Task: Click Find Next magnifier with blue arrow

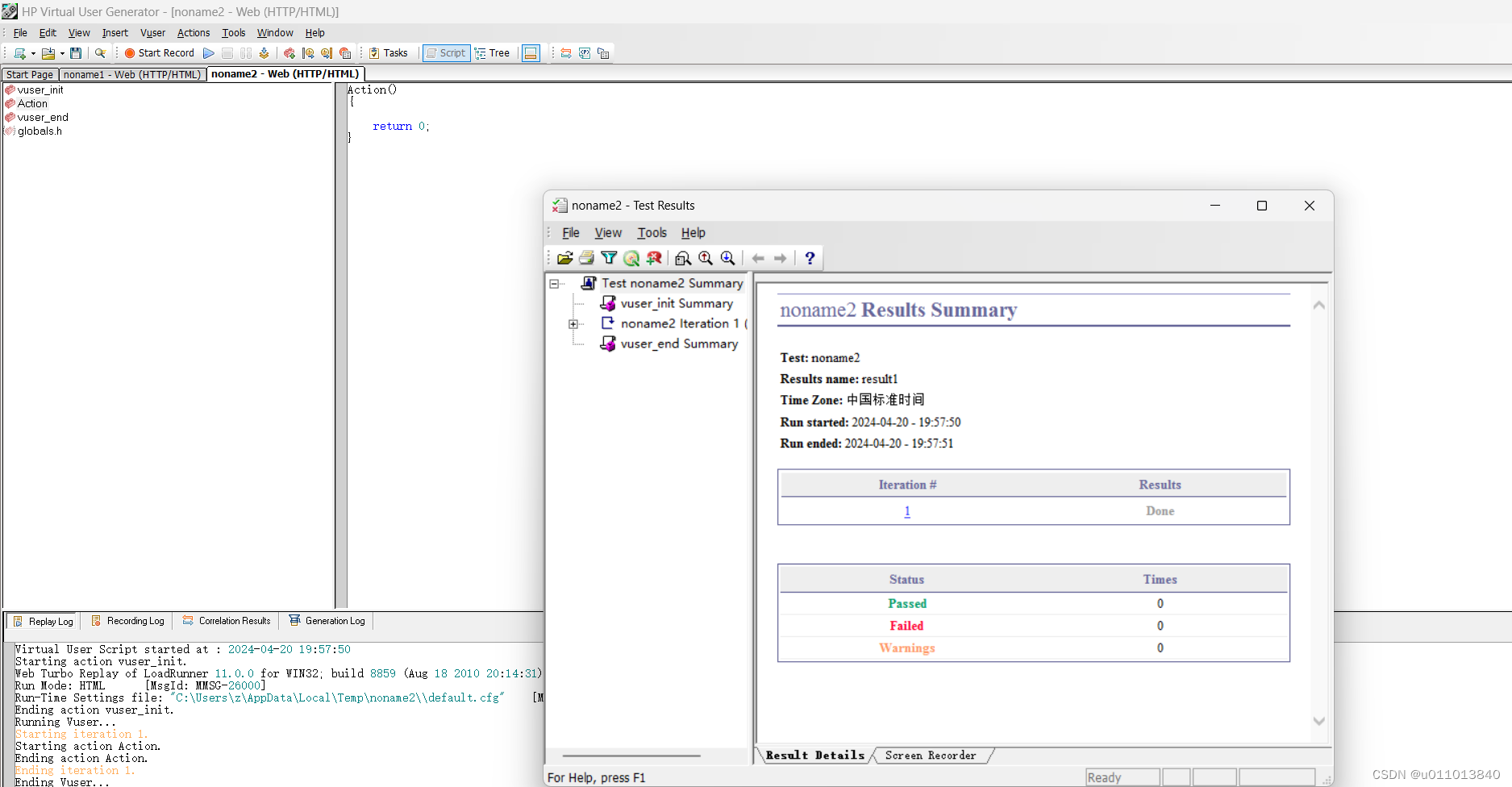Action: click(728, 258)
